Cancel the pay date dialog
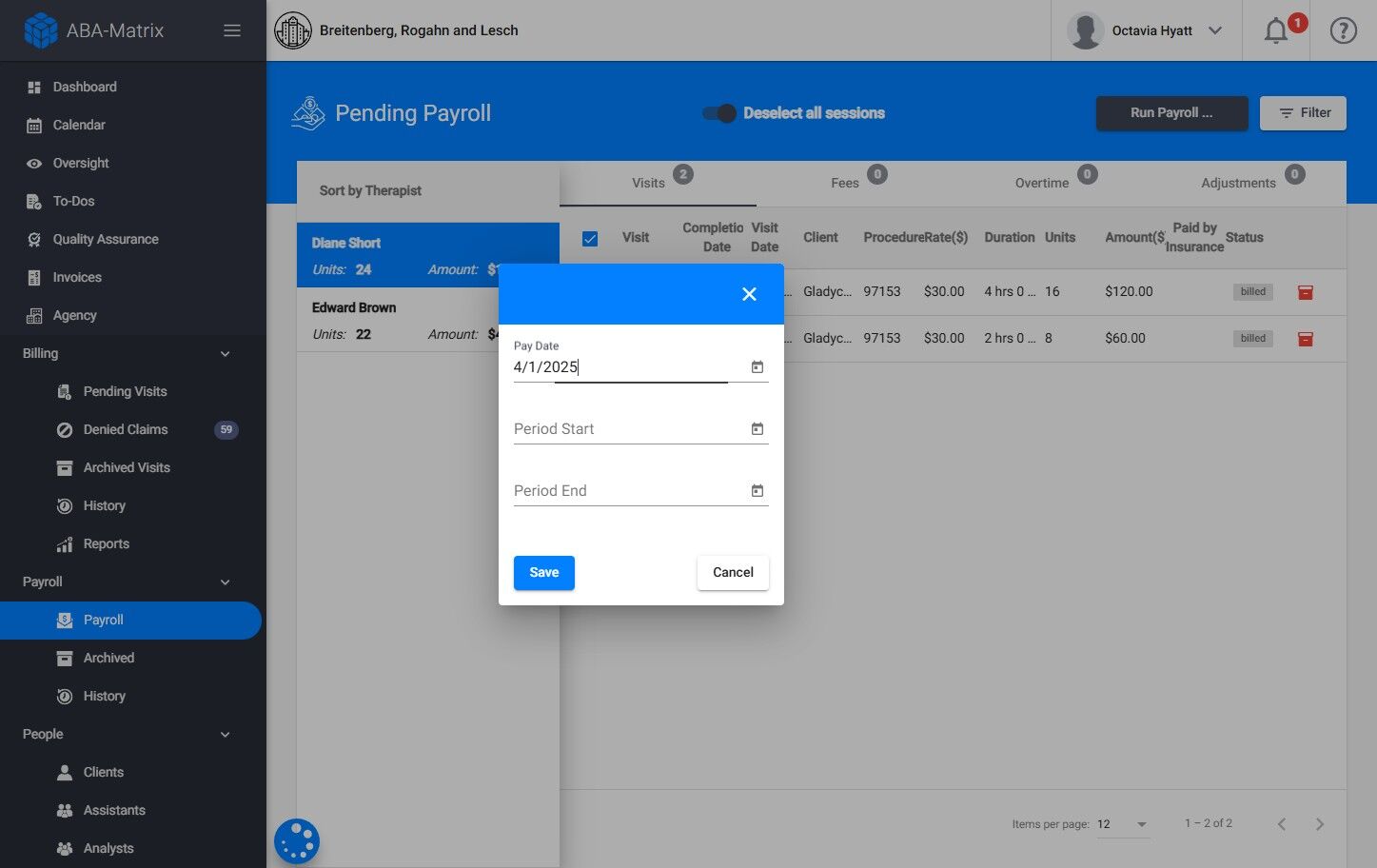Image resolution: width=1377 pixels, height=868 pixels. tap(732, 572)
